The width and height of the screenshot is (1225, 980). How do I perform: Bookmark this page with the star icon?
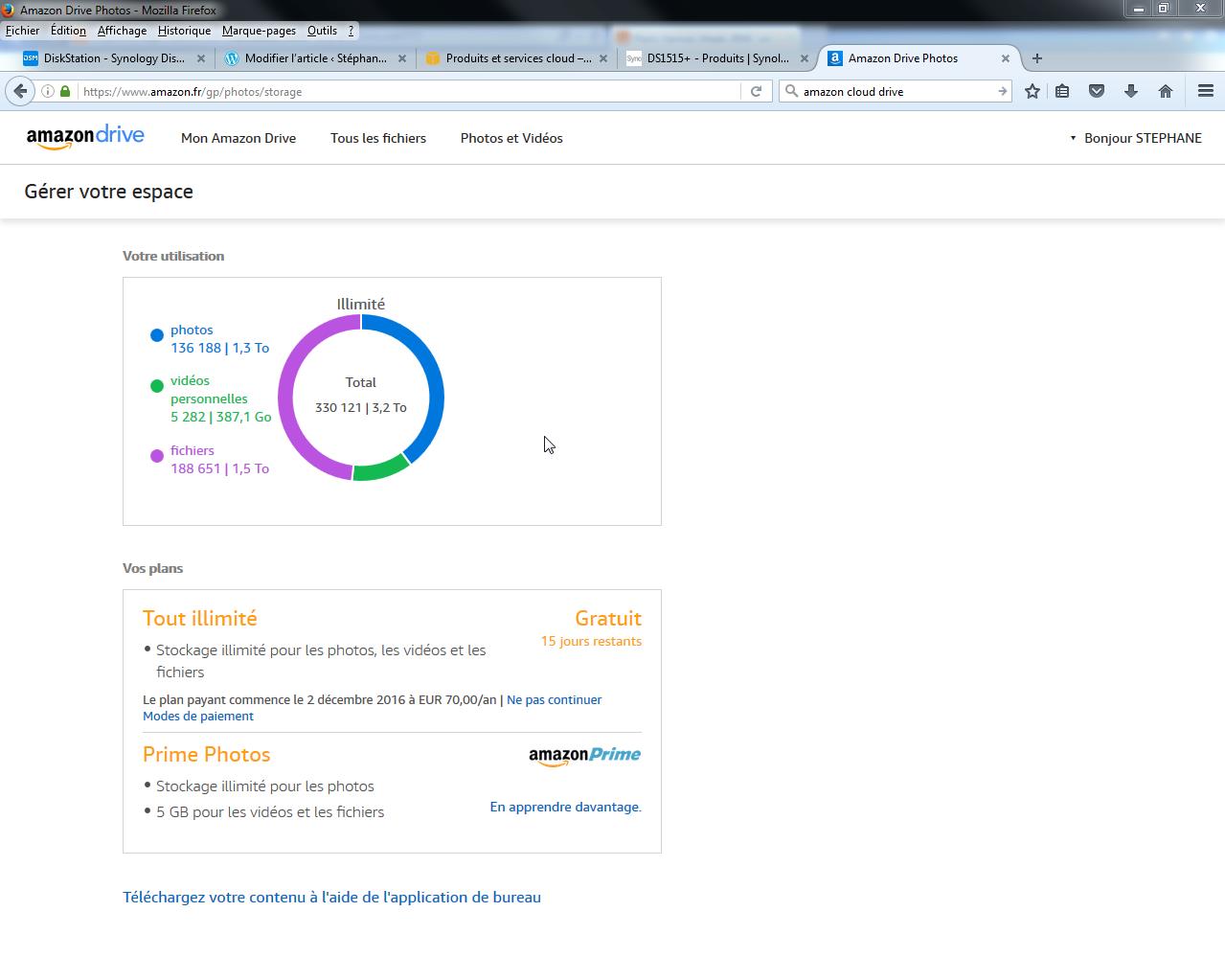coord(1032,92)
